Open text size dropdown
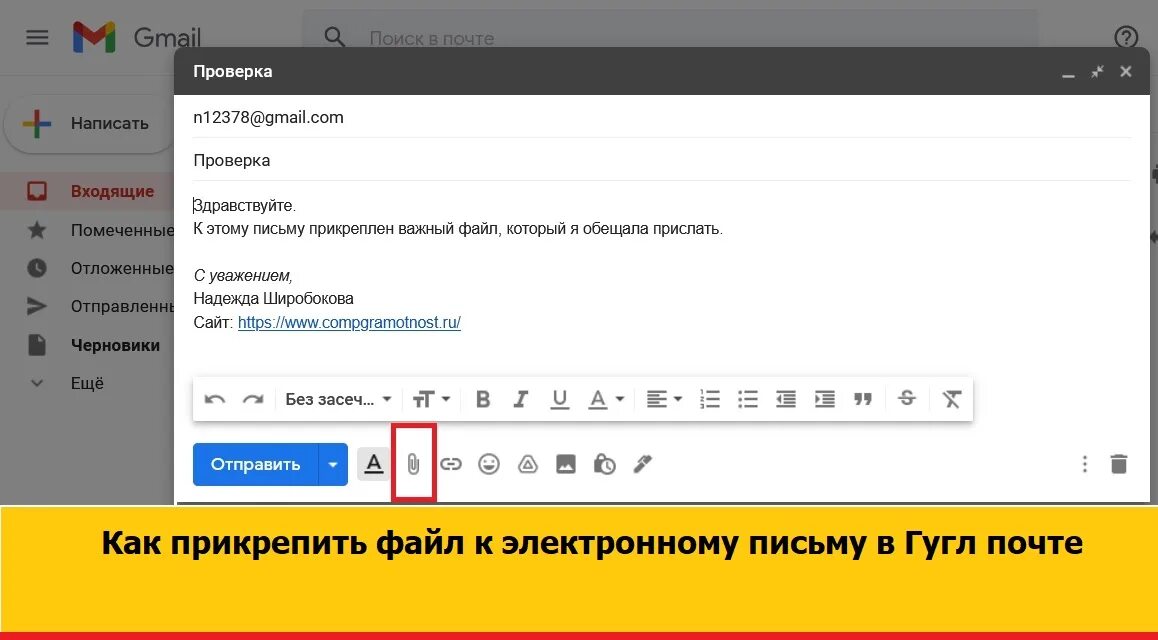This screenshot has width=1158, height=640. tap(431, 399)
